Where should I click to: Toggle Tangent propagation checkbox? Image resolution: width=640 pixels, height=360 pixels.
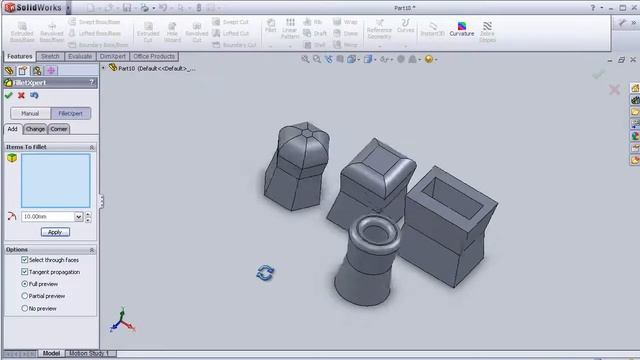click(24, 271)
